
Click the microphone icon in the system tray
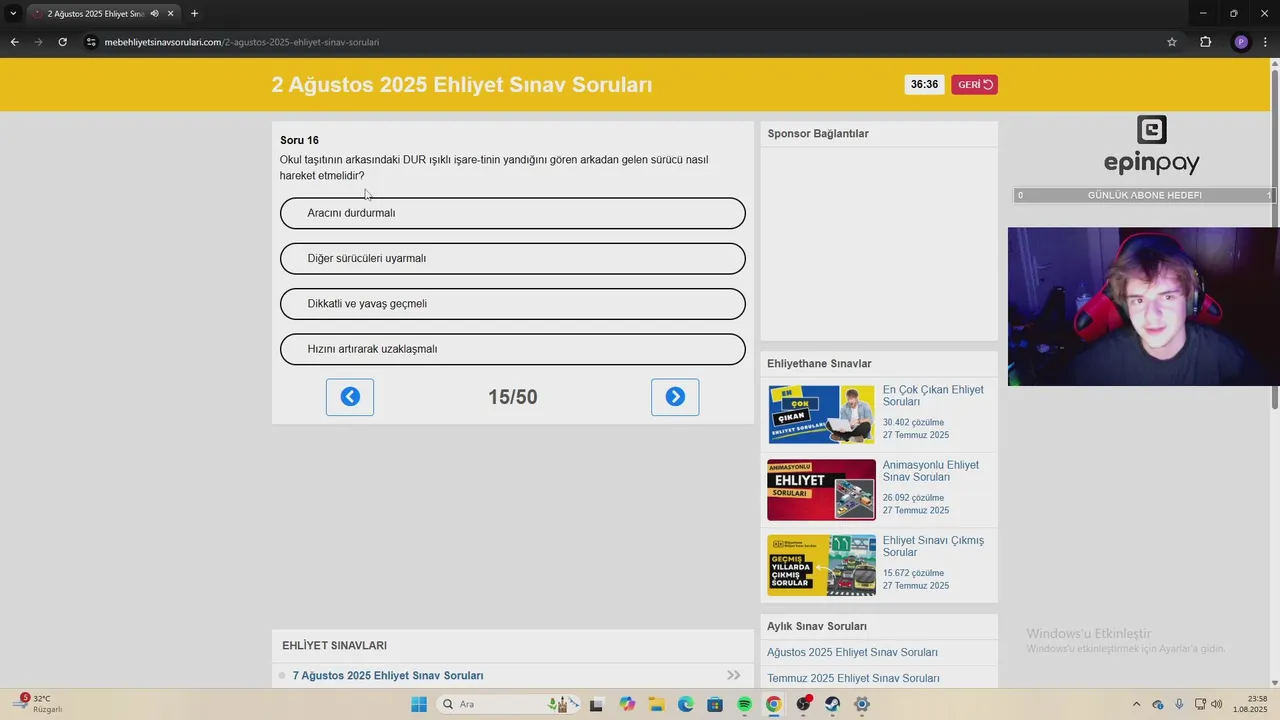(x=1179, y=704)
